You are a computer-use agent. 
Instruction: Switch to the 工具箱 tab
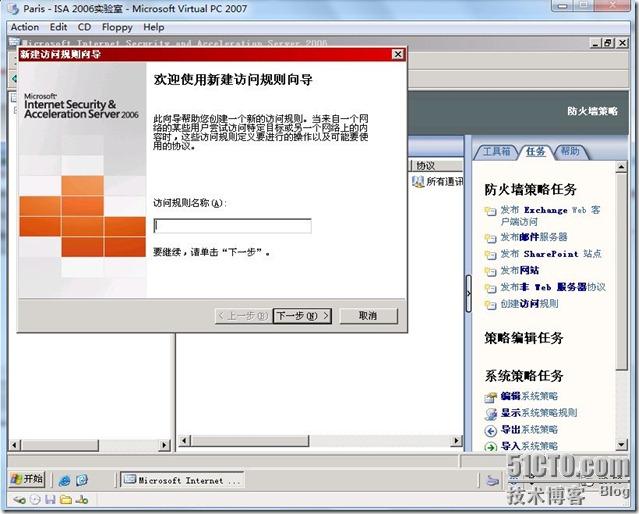496,152
